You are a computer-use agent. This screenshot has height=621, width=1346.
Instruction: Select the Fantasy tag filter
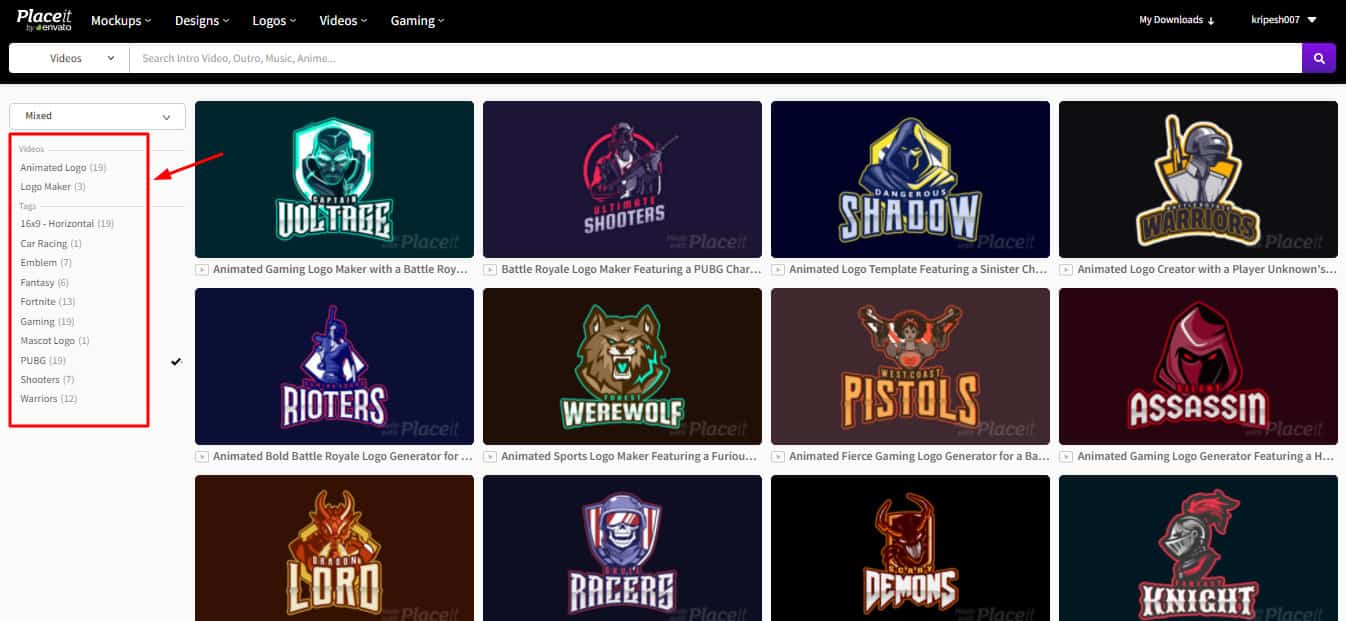(45, 283)
